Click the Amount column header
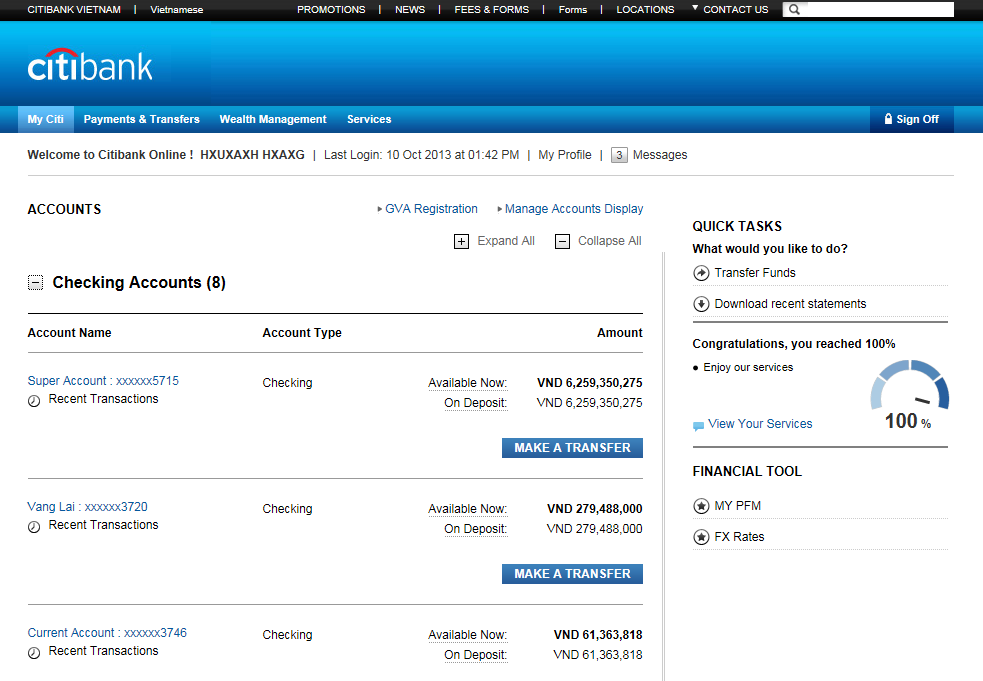The image size is (983, 681). pos(619,333)
